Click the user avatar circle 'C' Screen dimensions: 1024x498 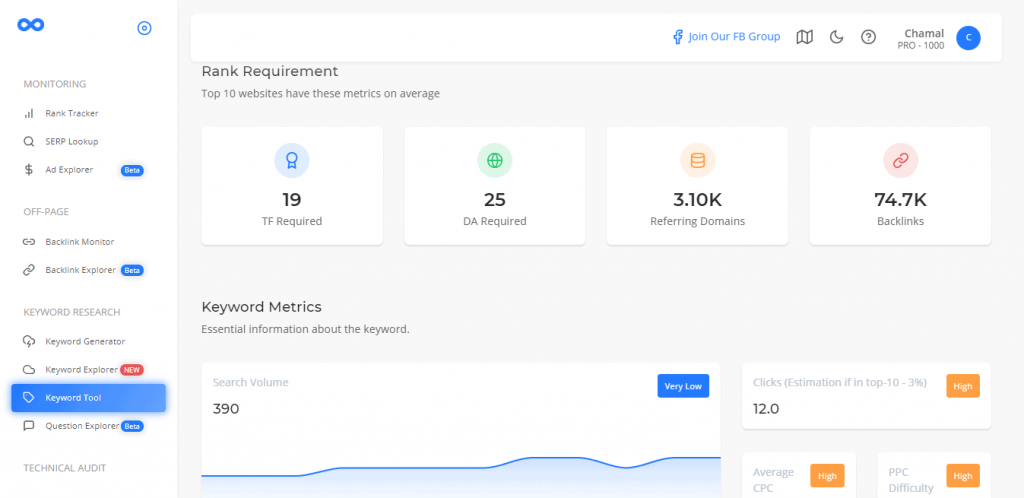968,38
